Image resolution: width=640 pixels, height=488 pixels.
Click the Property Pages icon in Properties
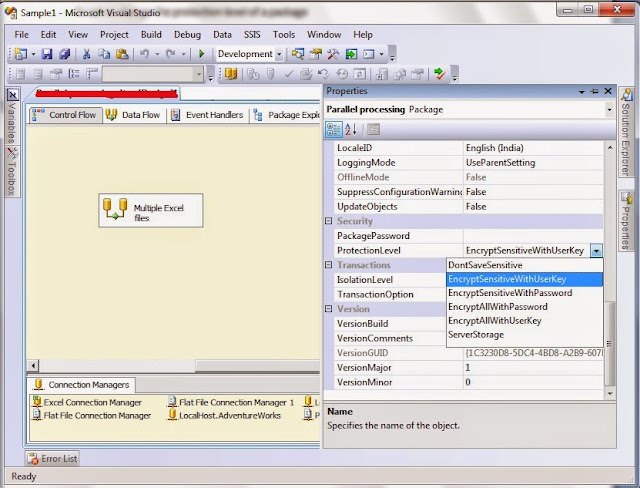pos(373,130)
